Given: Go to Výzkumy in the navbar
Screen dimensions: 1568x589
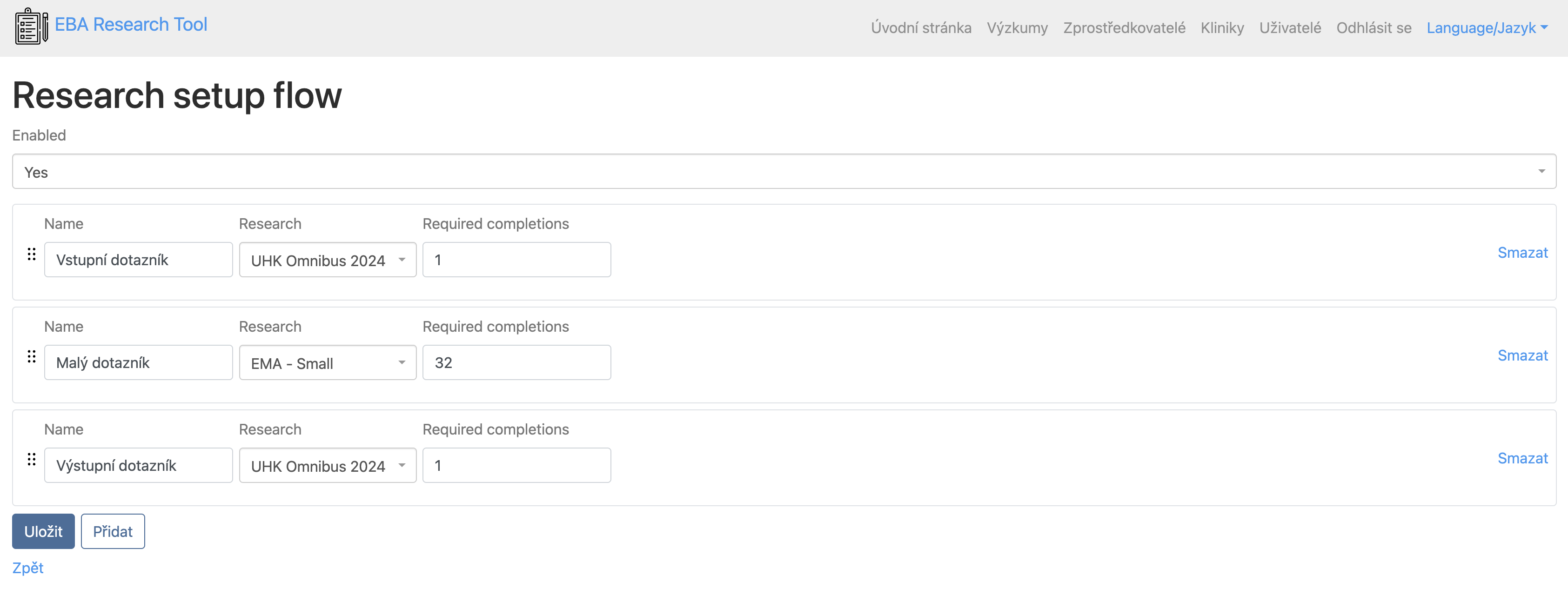Looking at the screenshot, I should (x=1017, y=28).
